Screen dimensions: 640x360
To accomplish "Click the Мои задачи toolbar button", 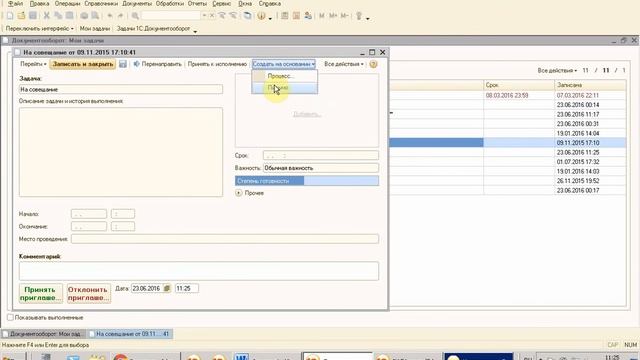I will pos(95,29).
